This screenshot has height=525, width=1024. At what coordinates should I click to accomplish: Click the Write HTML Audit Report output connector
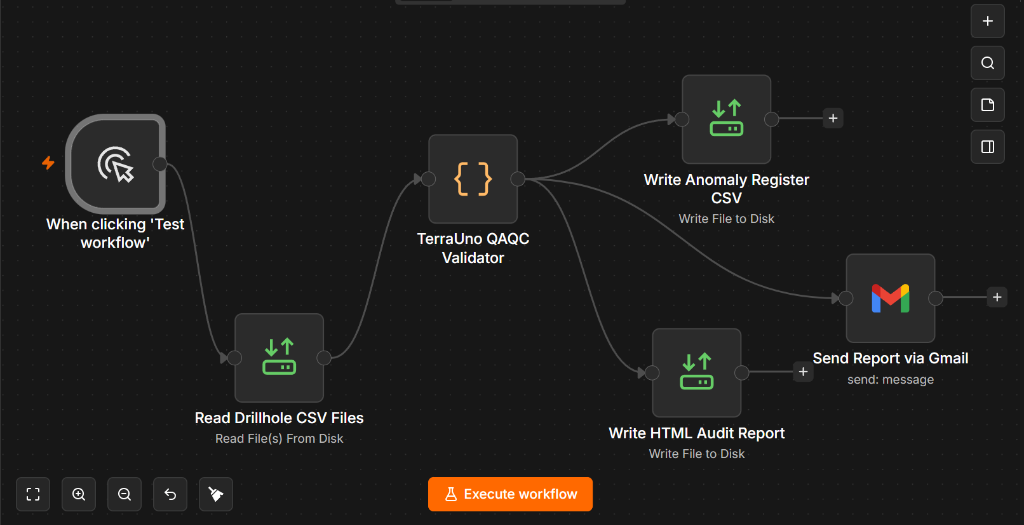pyautogui.click(x=741, y=372)
